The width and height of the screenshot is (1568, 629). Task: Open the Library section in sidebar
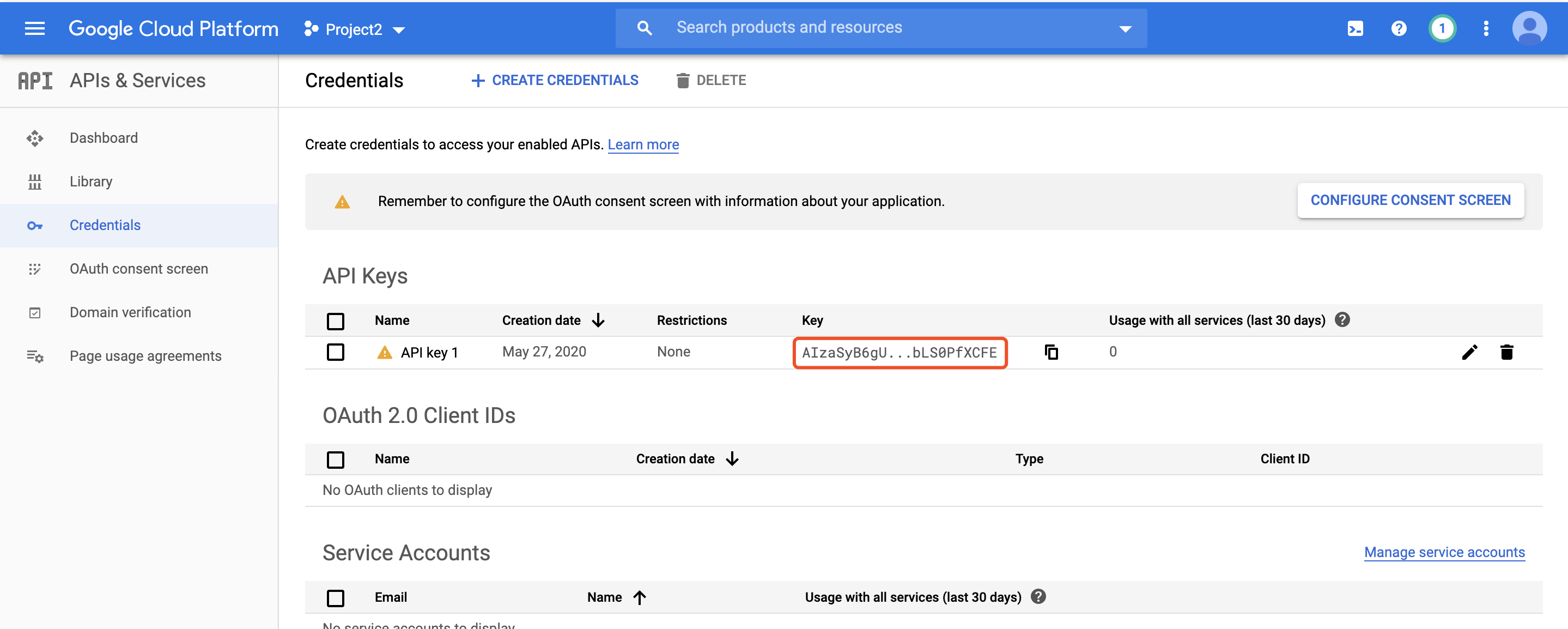click(90, 182)
